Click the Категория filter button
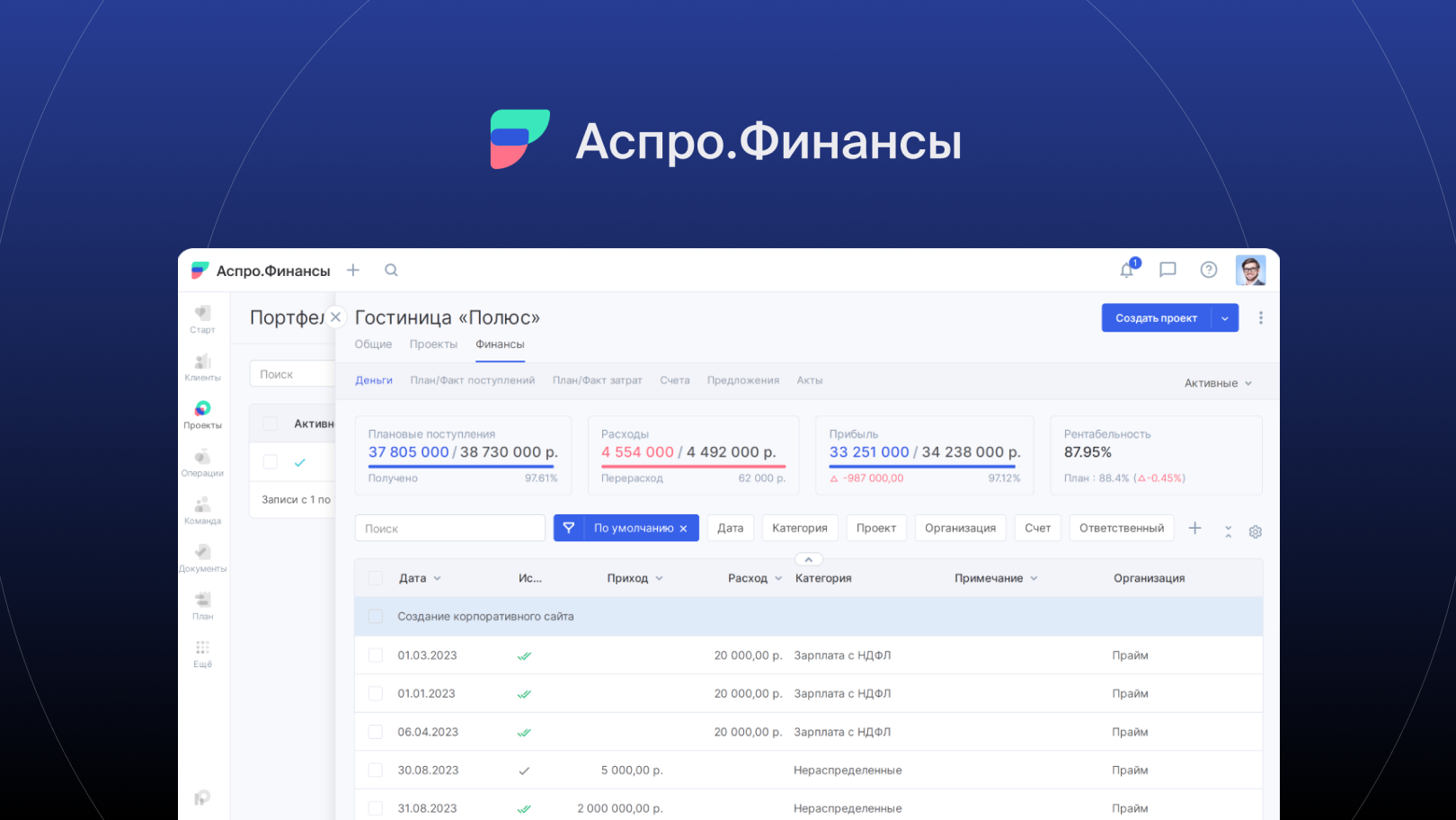1456x820 pixels. [800, 528]
